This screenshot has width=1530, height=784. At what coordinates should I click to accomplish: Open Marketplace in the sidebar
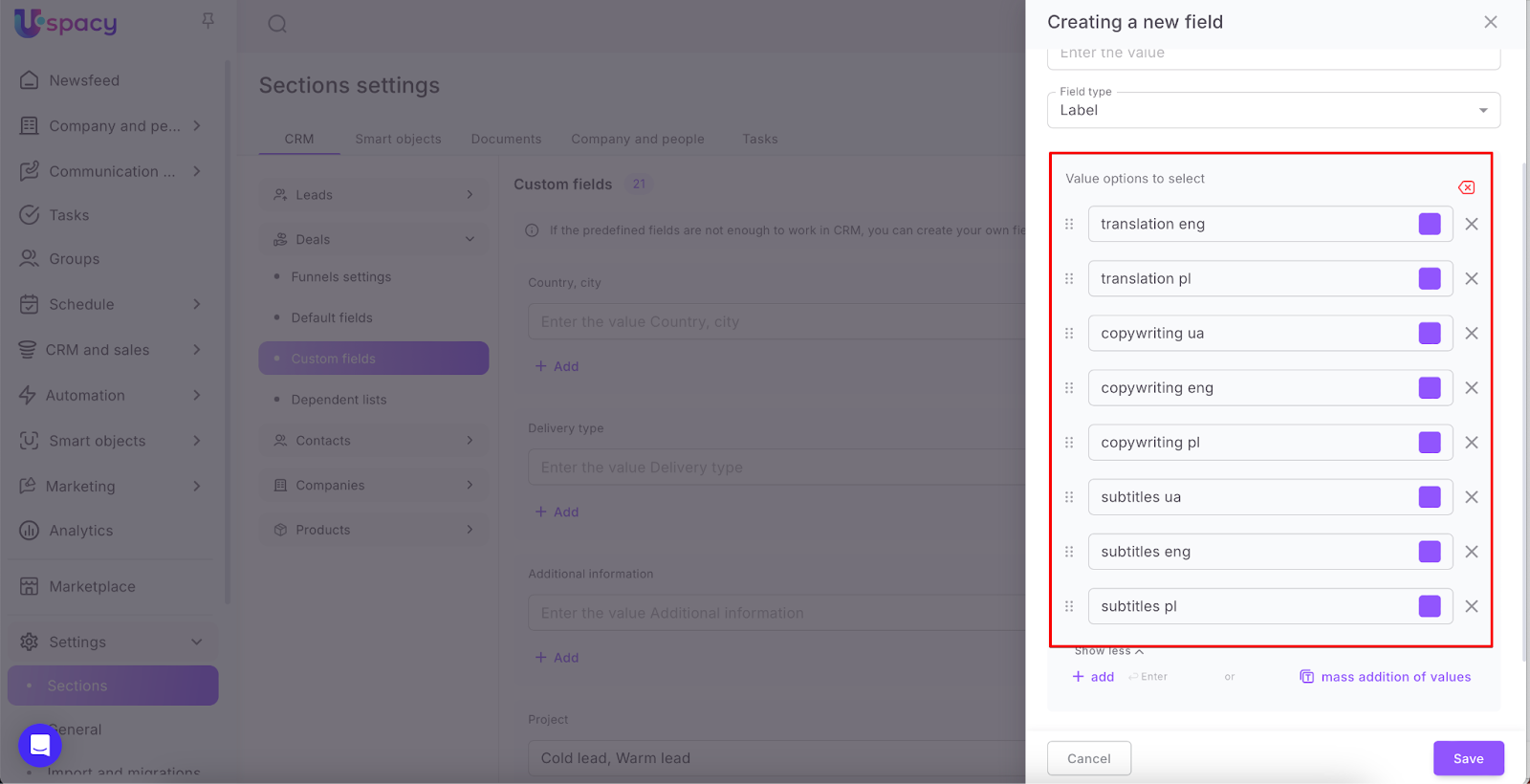pos(92,586)
